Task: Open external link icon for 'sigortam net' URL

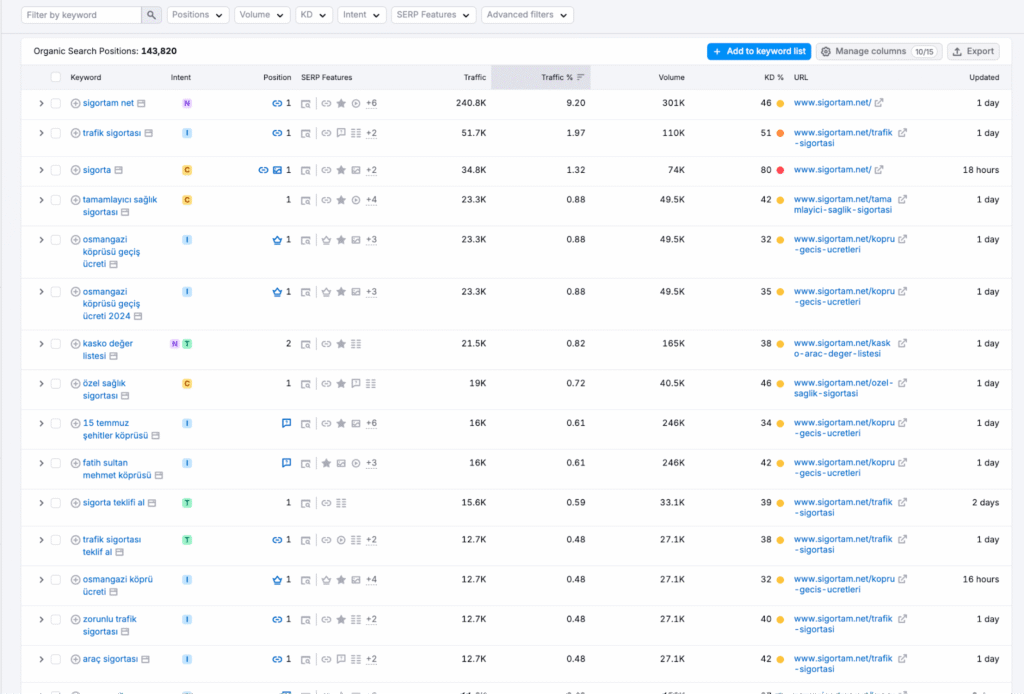Action: tap(879, 103)
